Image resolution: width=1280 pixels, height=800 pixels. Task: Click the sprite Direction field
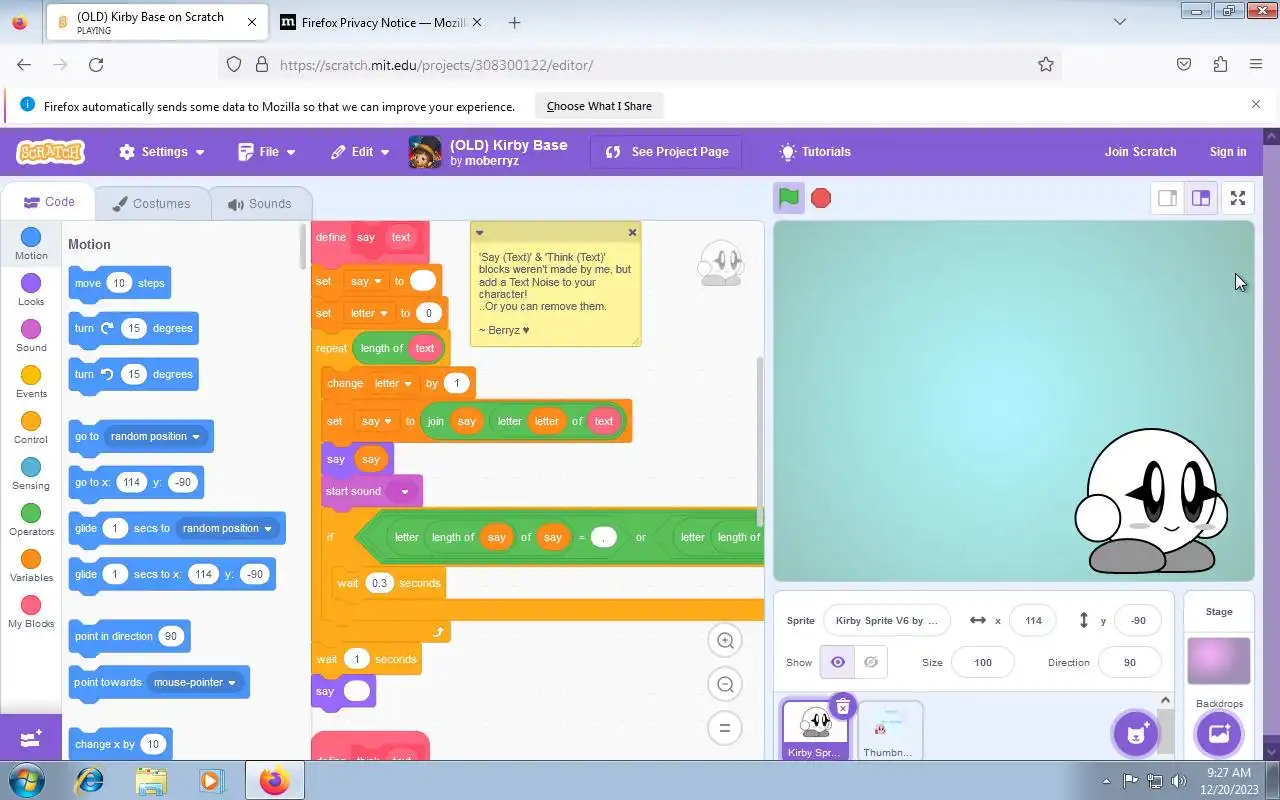[x=1129, y=662]
